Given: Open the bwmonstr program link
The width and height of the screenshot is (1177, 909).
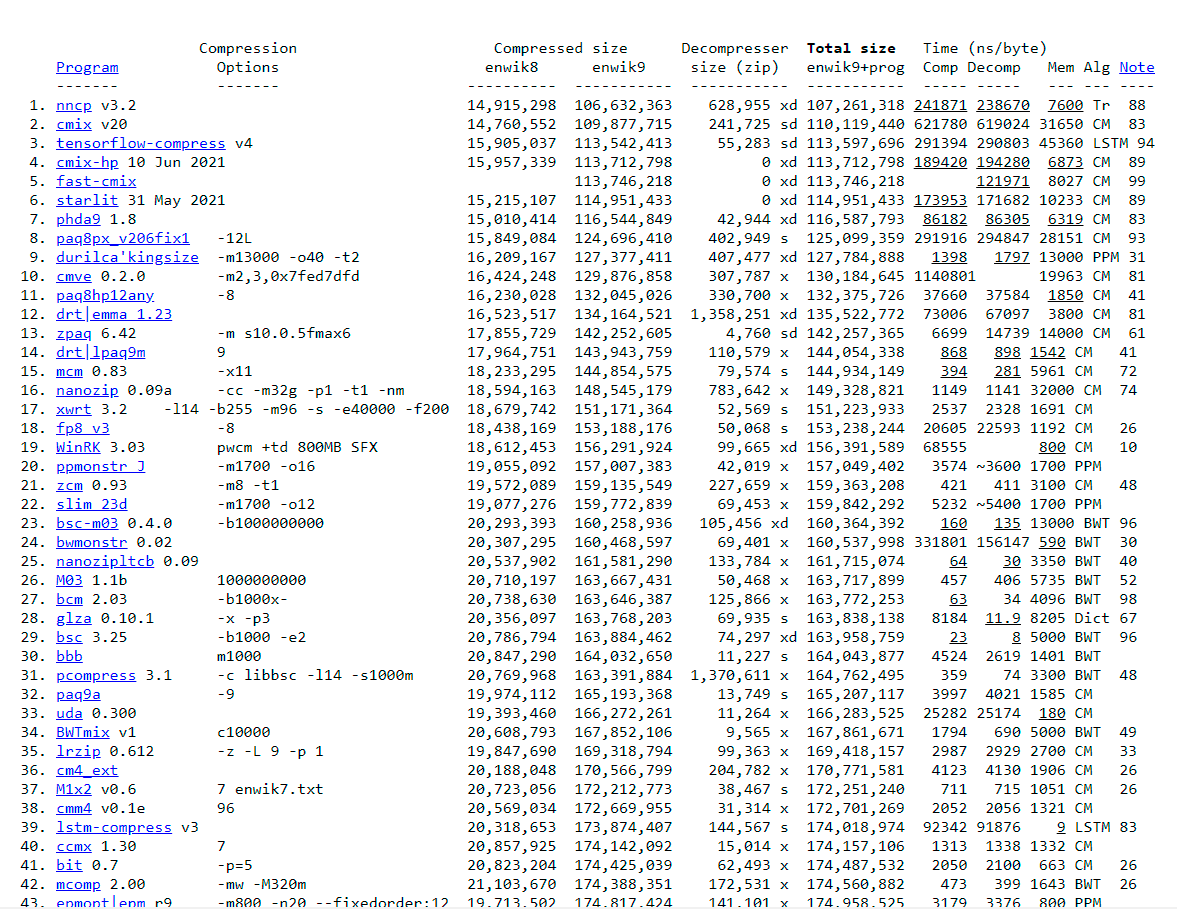Looking at the screenshot, I should pyautogui.click(x=92, y=542).
